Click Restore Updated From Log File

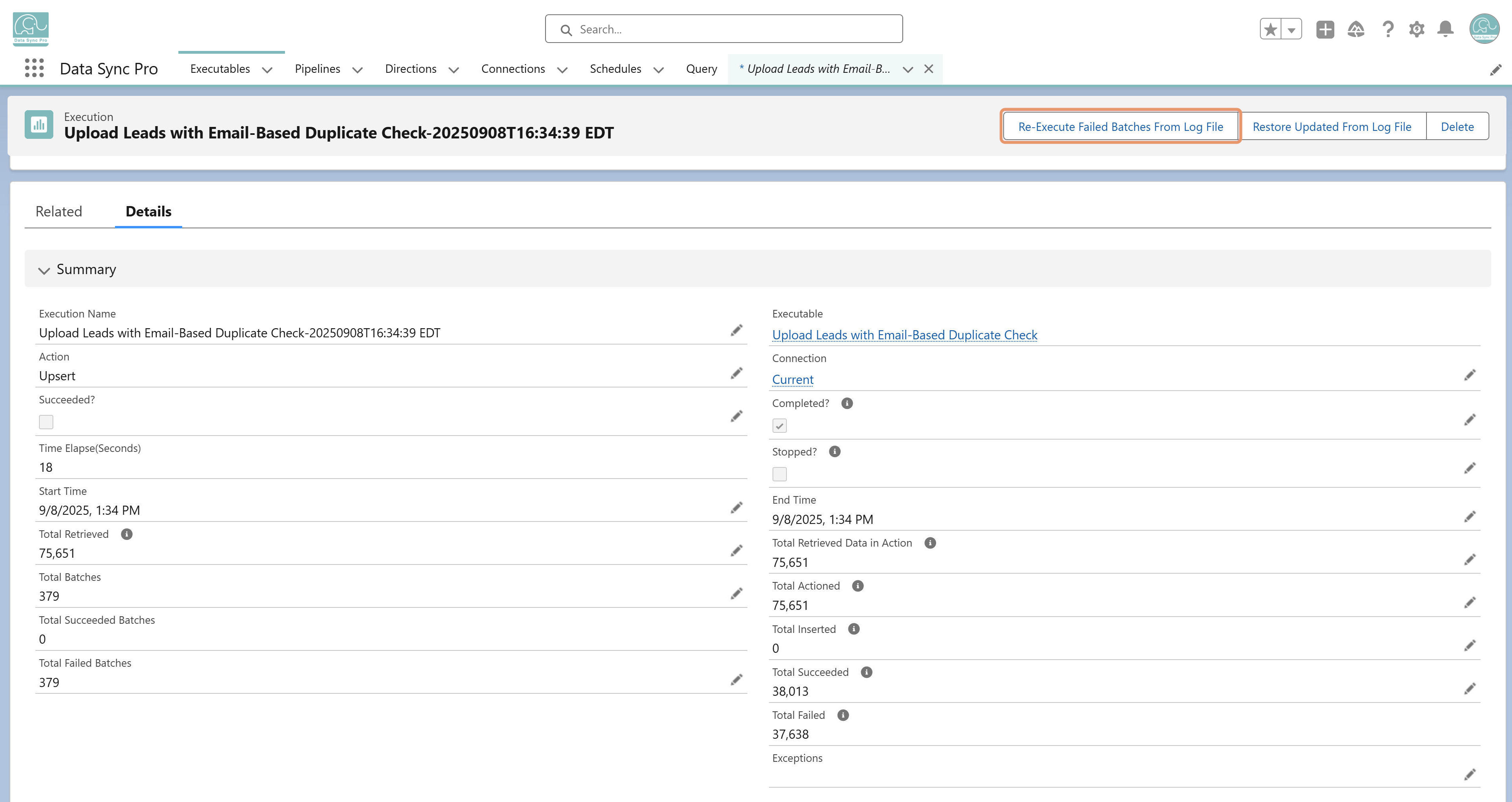click(x=1332, y=126)
